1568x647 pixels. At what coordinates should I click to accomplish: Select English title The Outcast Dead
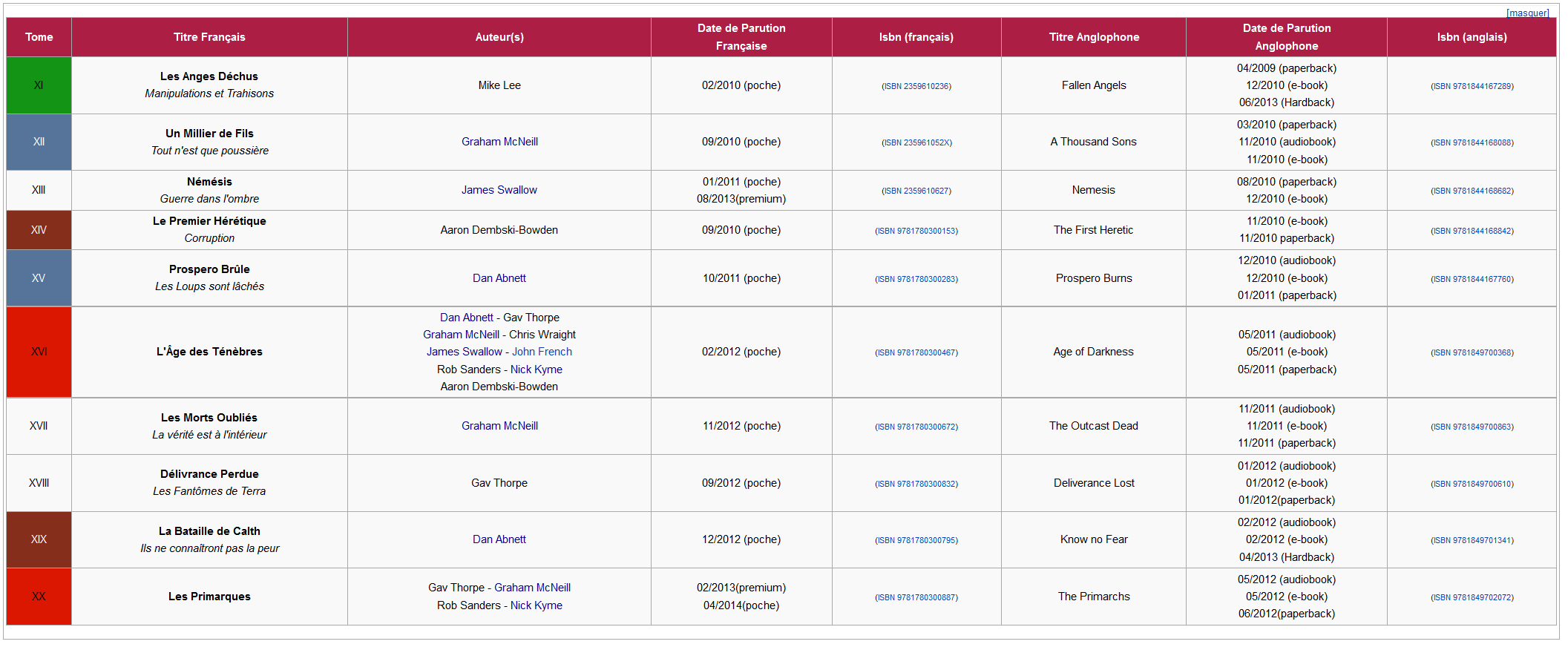(1094, 426)
